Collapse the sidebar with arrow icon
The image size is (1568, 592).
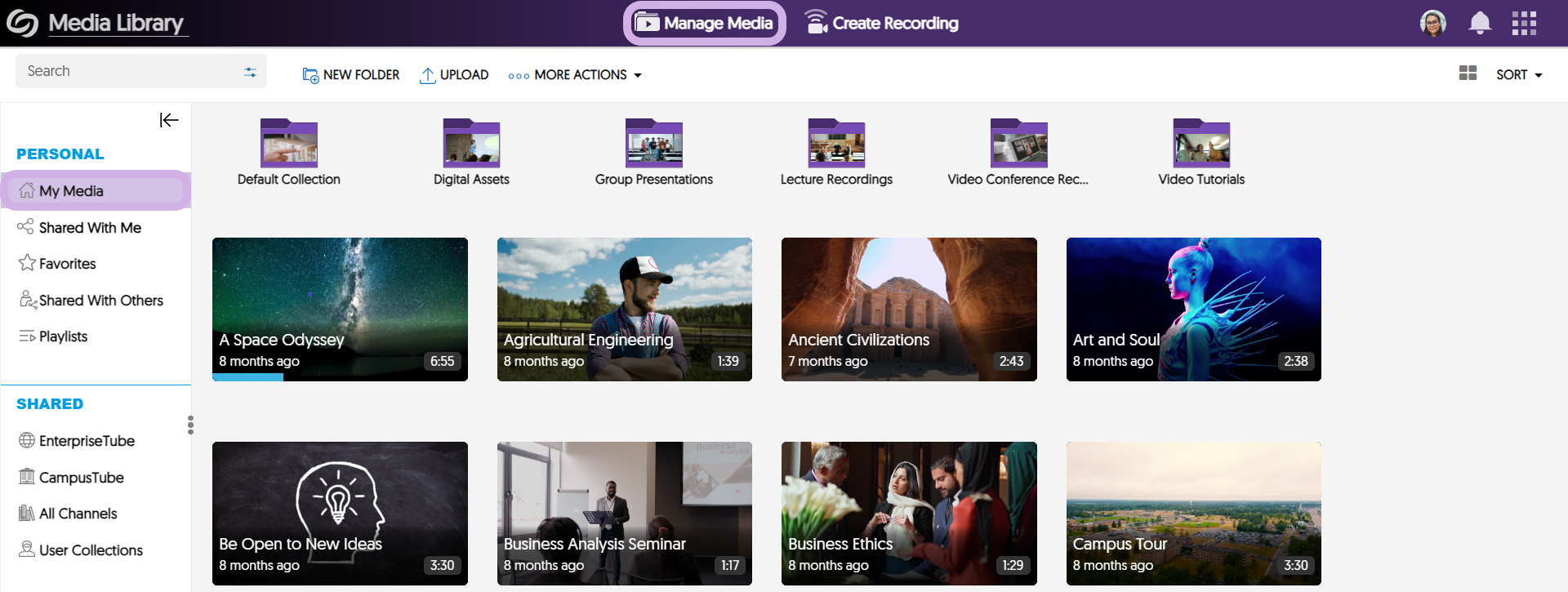169,120
